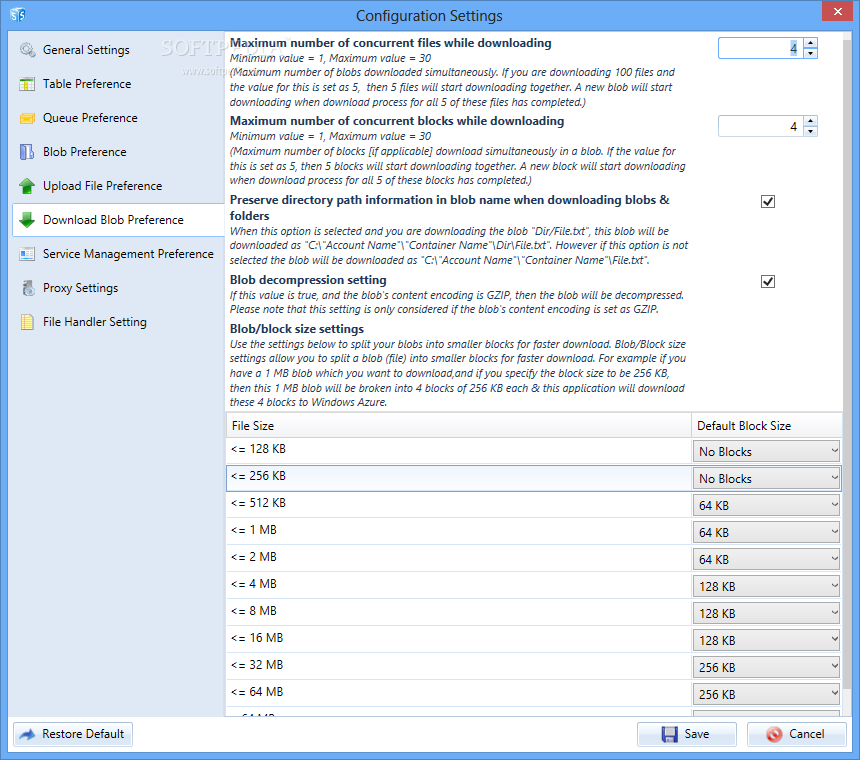Open Proxy Settings label
Viewport: 860px width, 760px height.
(x=81, y=288)
